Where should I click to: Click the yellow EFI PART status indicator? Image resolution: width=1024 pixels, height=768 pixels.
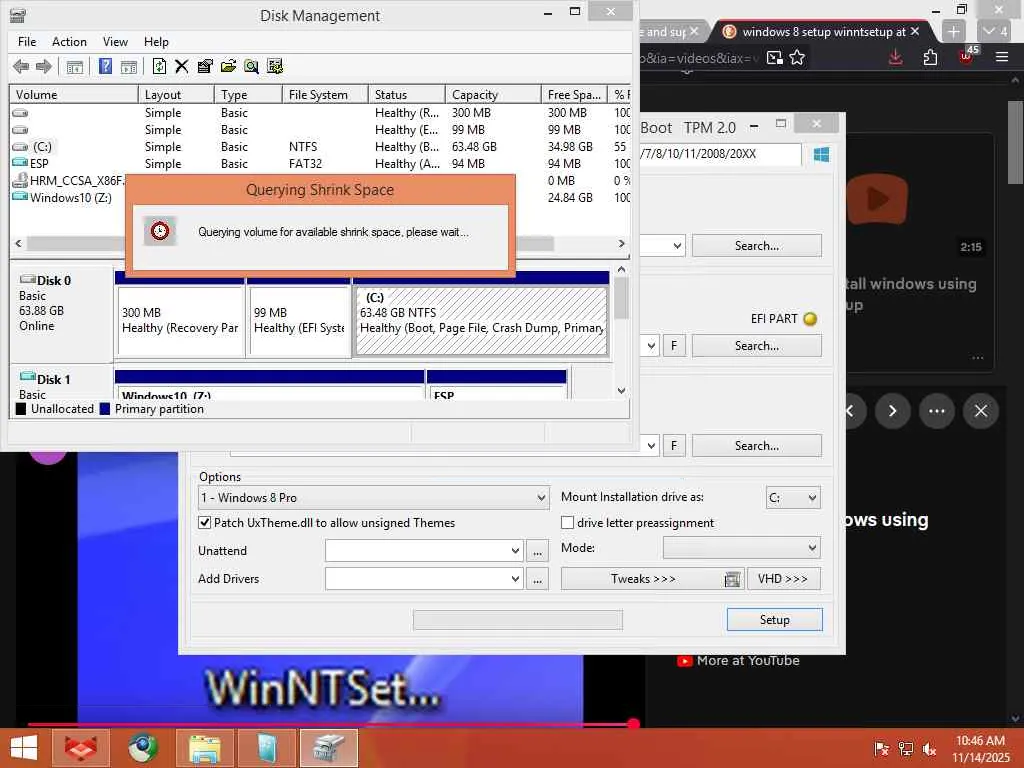tap(810, 319)
